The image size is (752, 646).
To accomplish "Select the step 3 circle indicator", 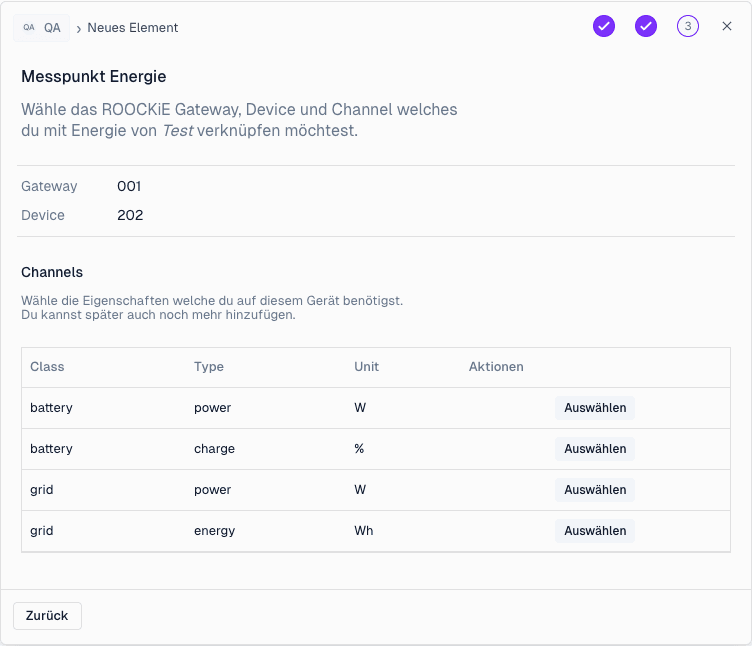I will pyautogui.click(x=688, y=26).
